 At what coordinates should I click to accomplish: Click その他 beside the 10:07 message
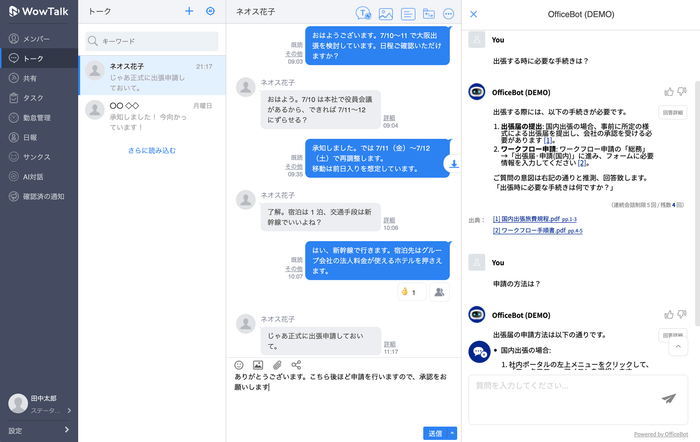click(x=294, y=269)
